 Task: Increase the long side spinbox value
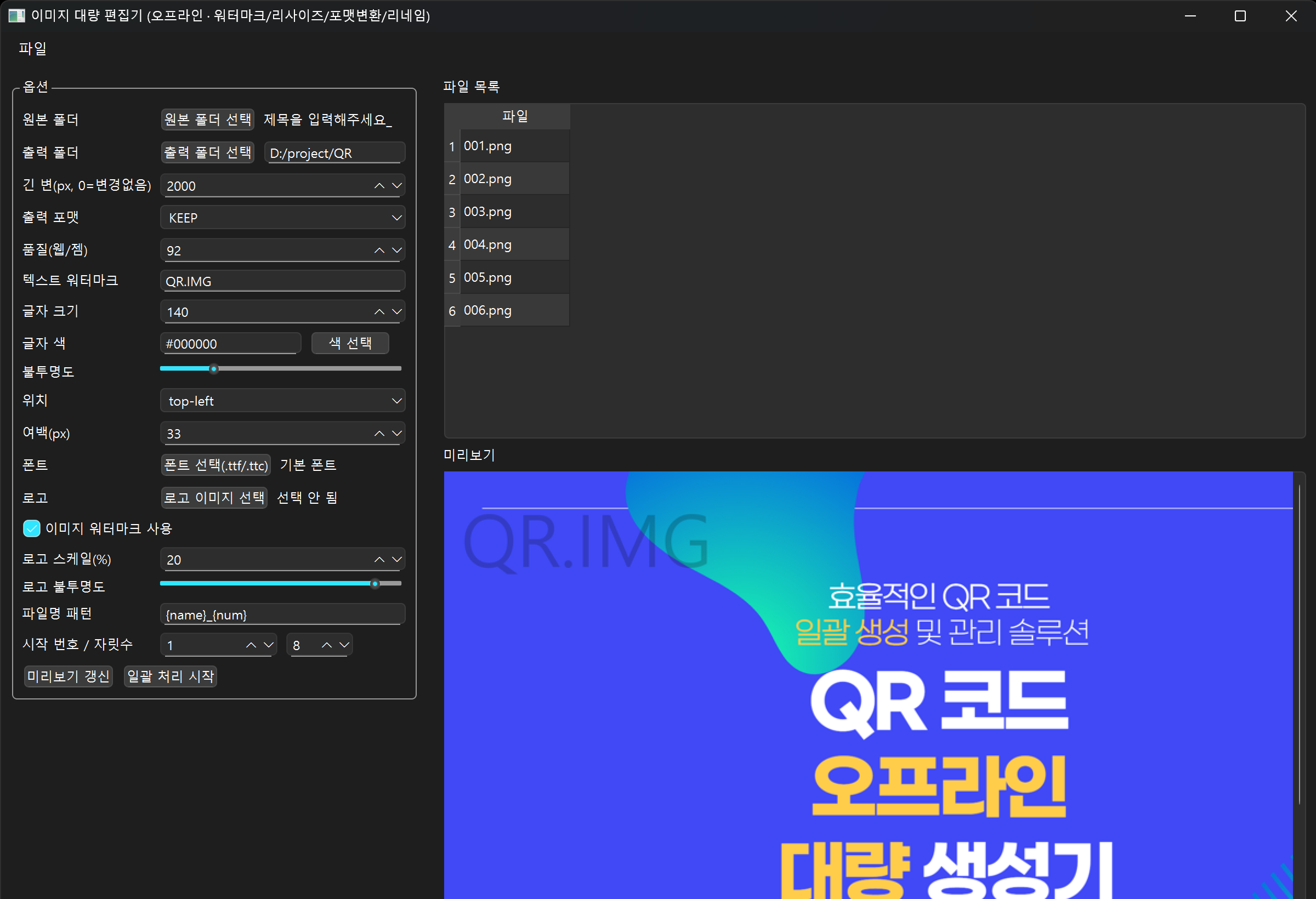379,186
